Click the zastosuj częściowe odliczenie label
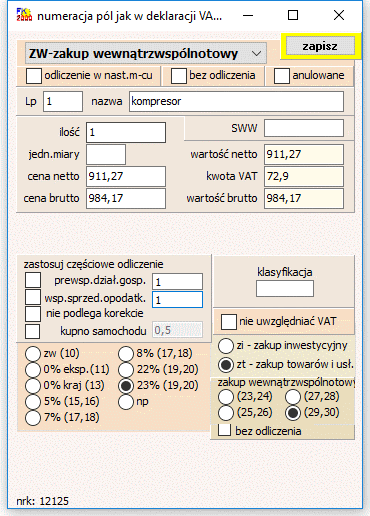This screenshot has width=370, height=516. 93,264
